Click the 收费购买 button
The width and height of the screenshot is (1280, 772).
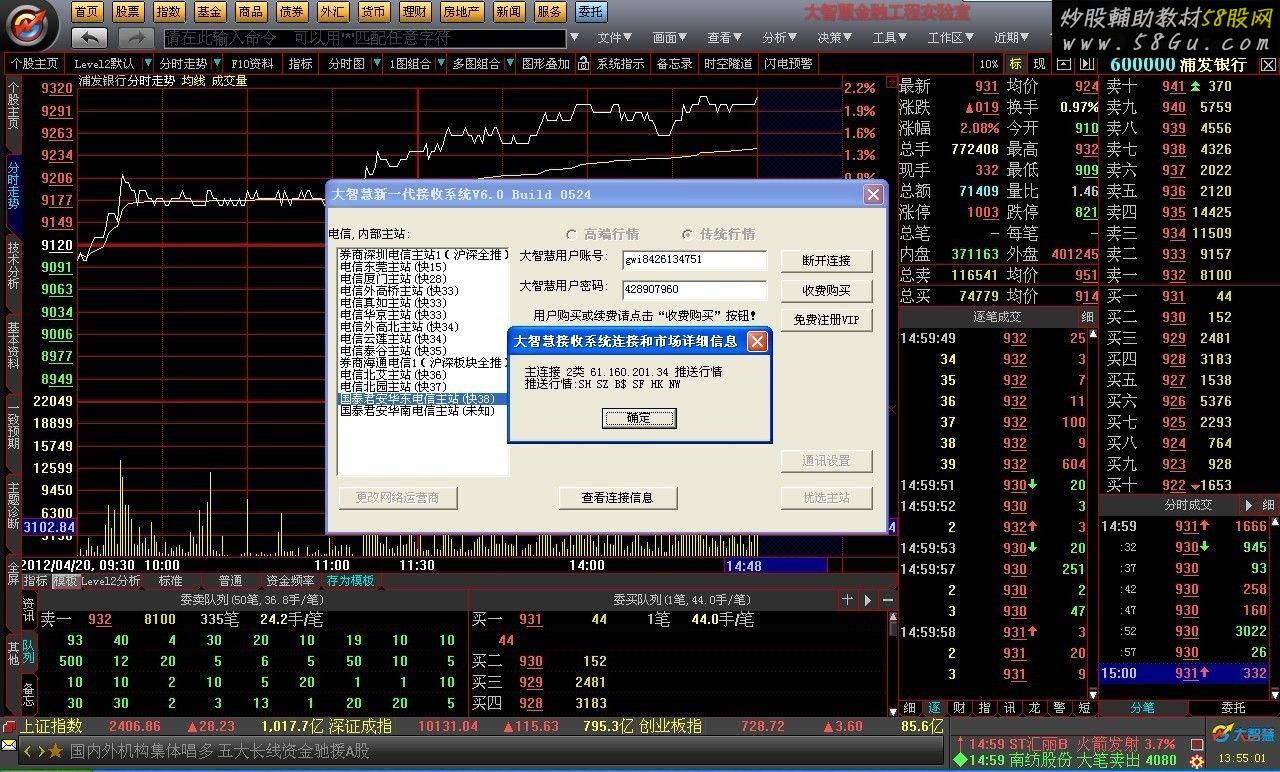click(x=826, y=290)
